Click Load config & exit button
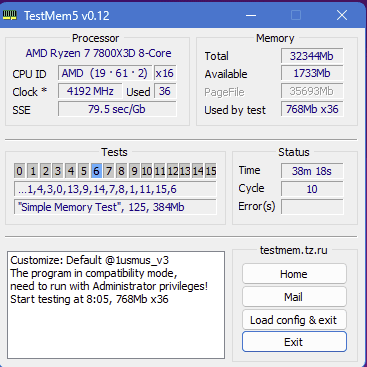Viewport: 367px width, 367px height. 294,320
